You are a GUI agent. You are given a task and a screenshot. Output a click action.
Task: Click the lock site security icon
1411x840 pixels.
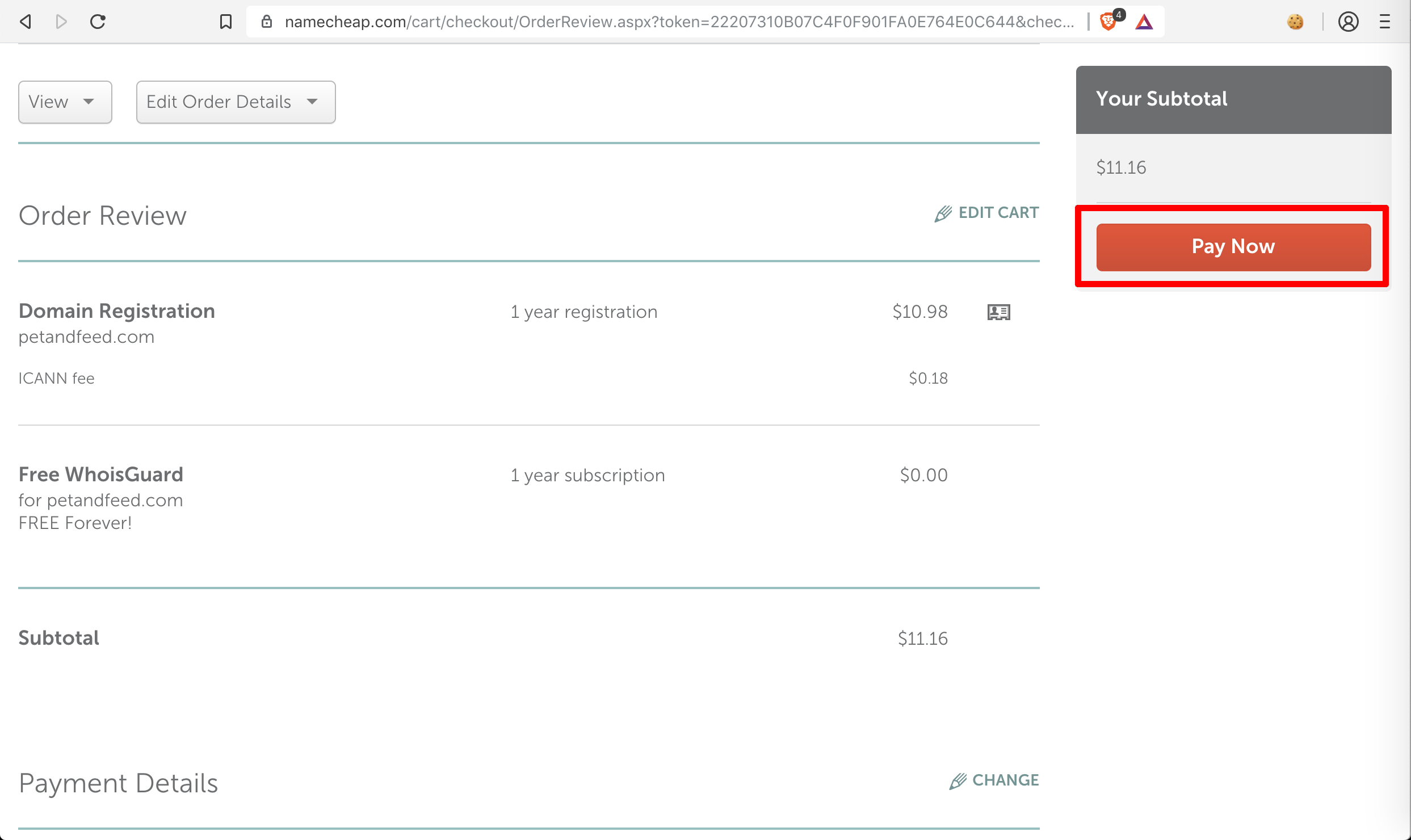[267, 22]
